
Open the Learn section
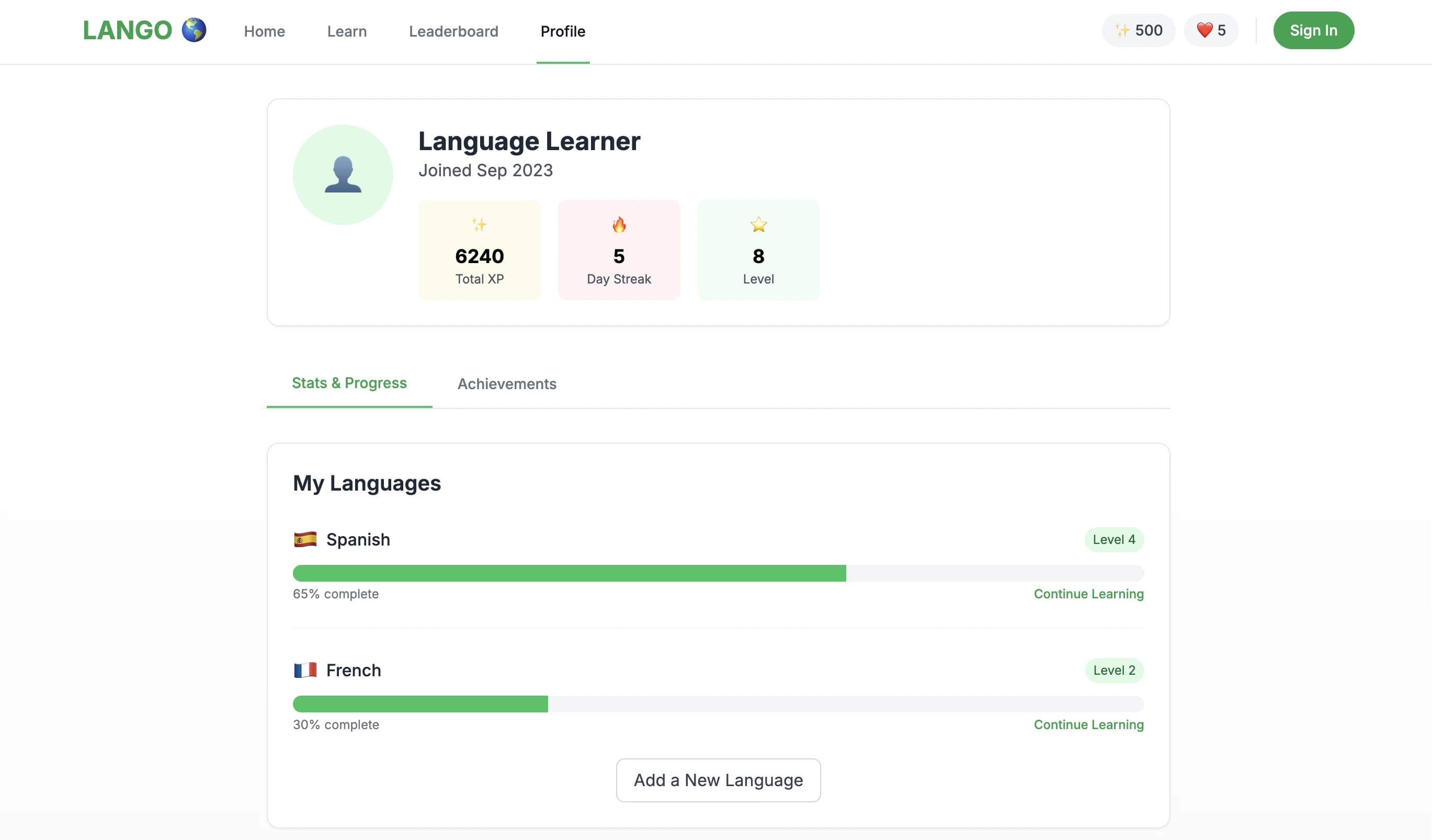click(346, 31)
